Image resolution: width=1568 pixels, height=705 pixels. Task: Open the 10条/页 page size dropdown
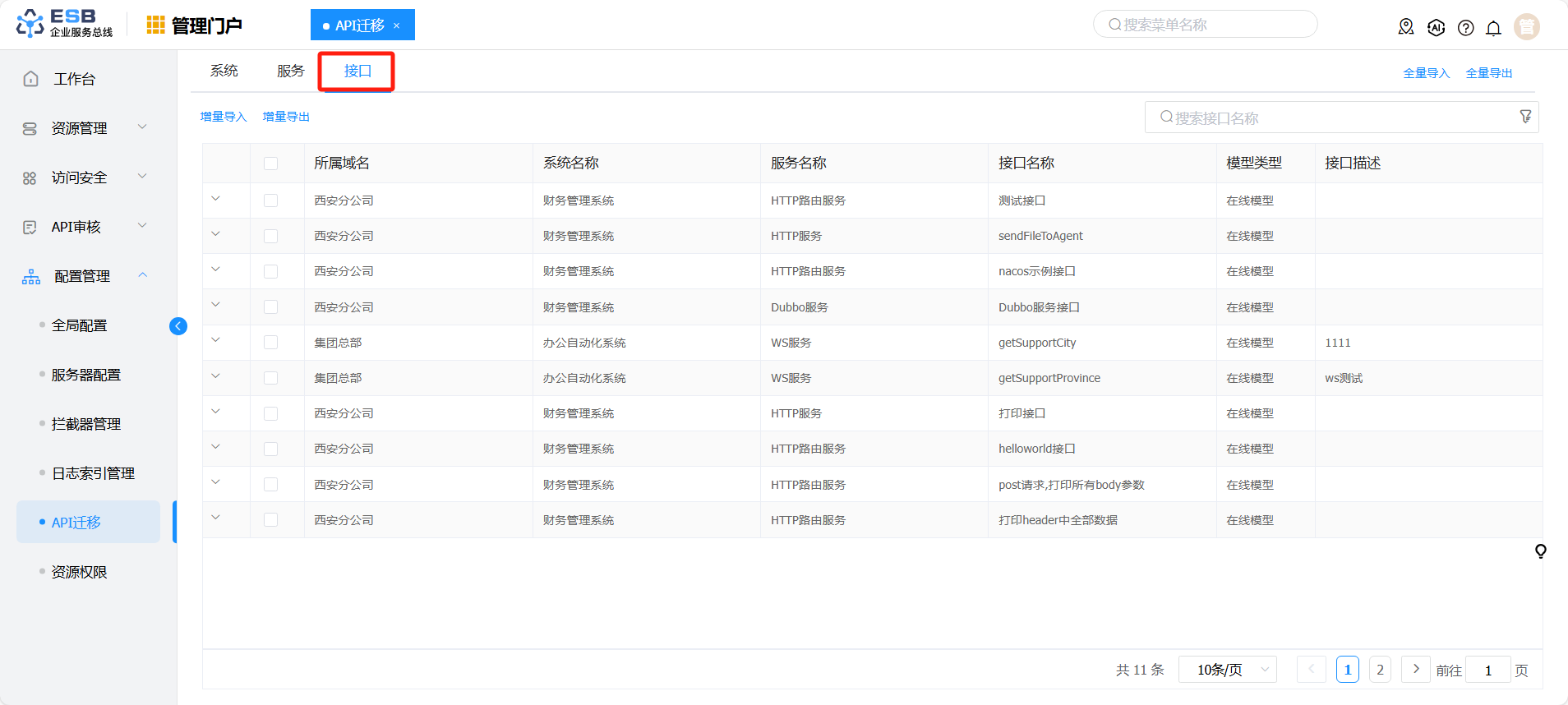1227,670
